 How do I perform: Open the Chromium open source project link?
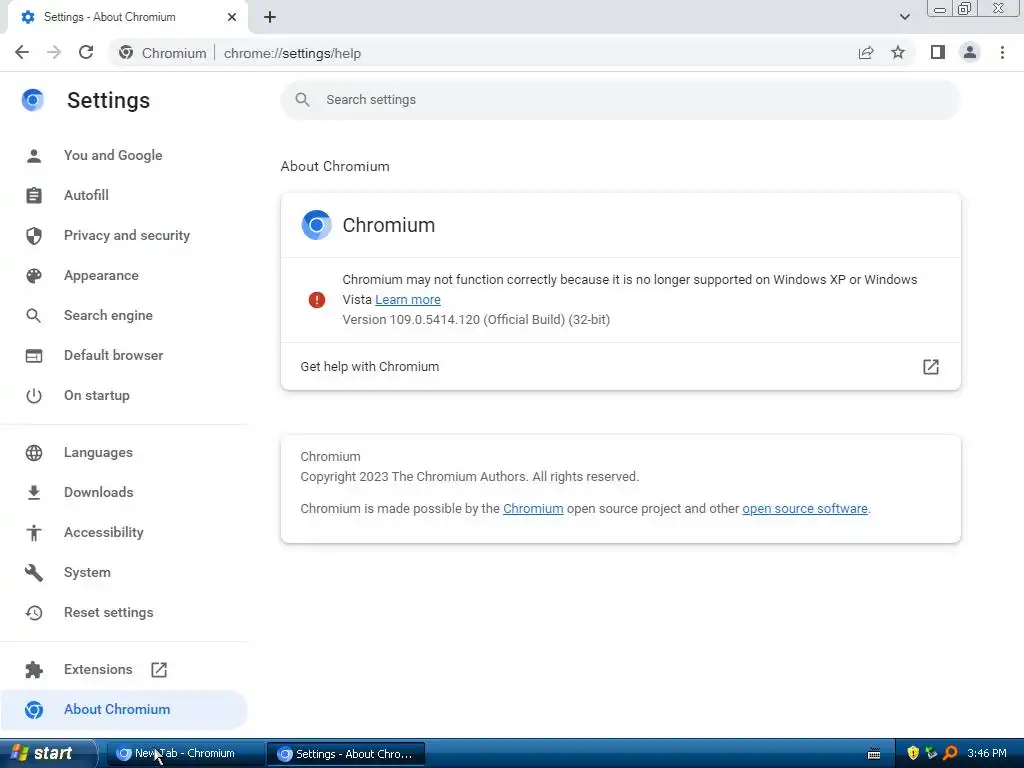pos(533,509)
